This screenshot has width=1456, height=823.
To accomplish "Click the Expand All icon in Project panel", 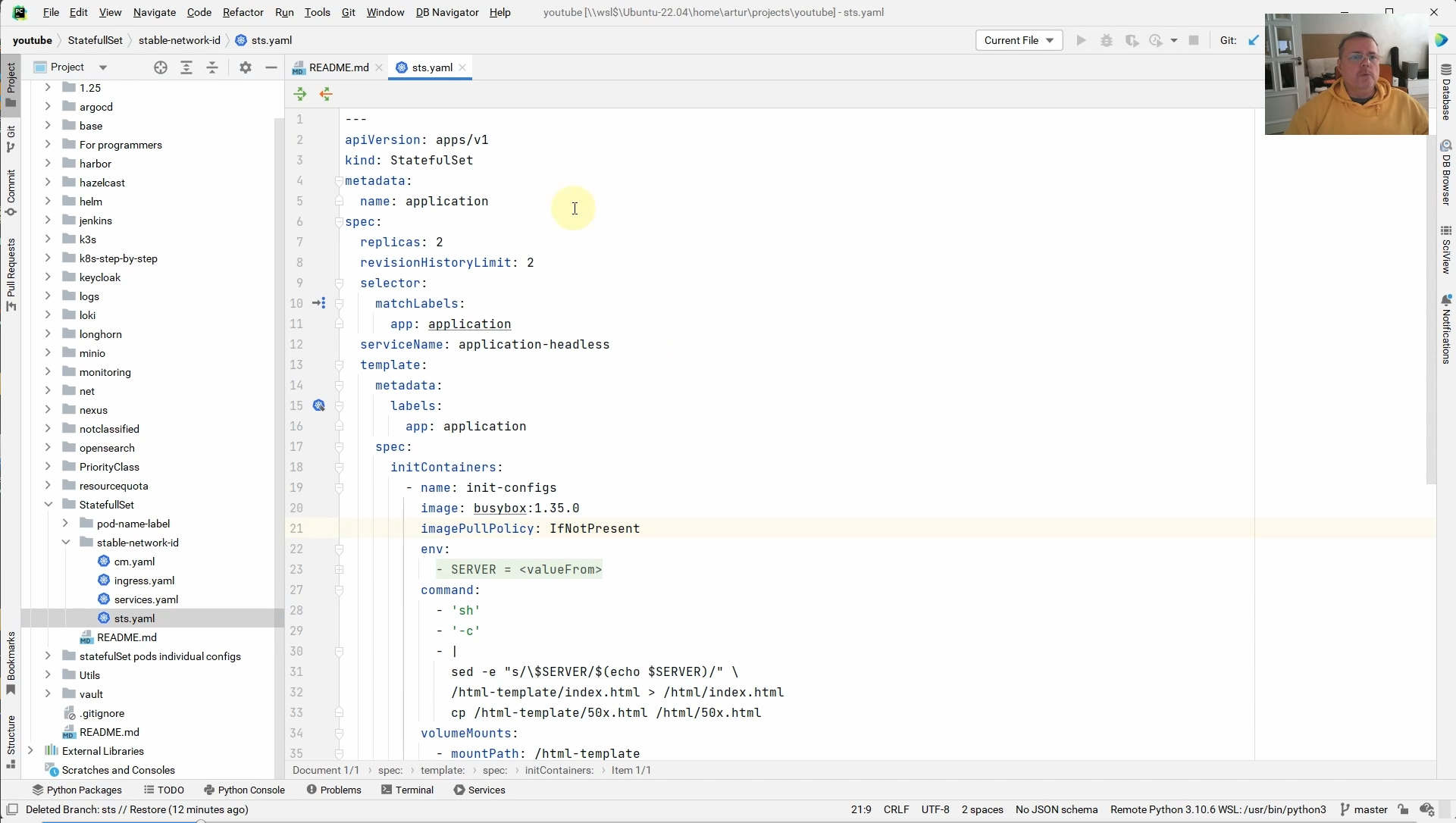I will [x=186, y=67].
